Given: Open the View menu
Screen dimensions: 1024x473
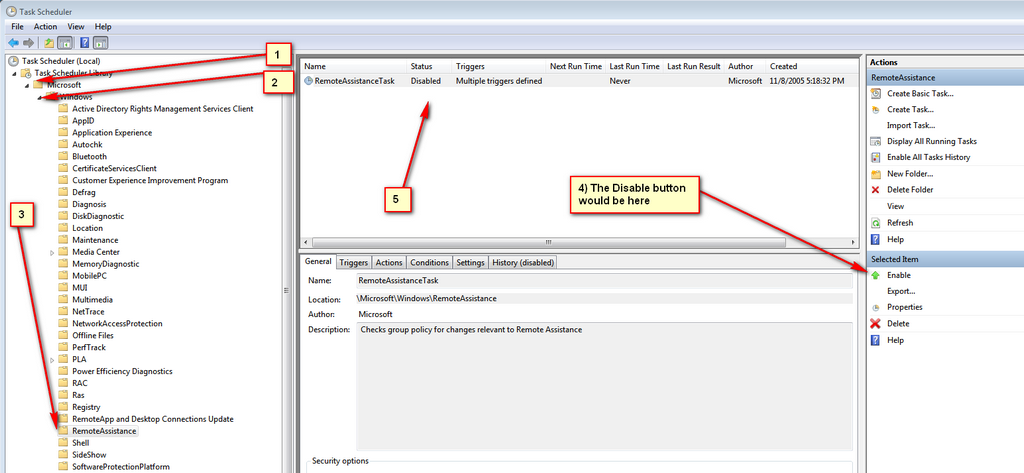Looking at the screenshot, I should pyautogui.click(x=76, y=27).
